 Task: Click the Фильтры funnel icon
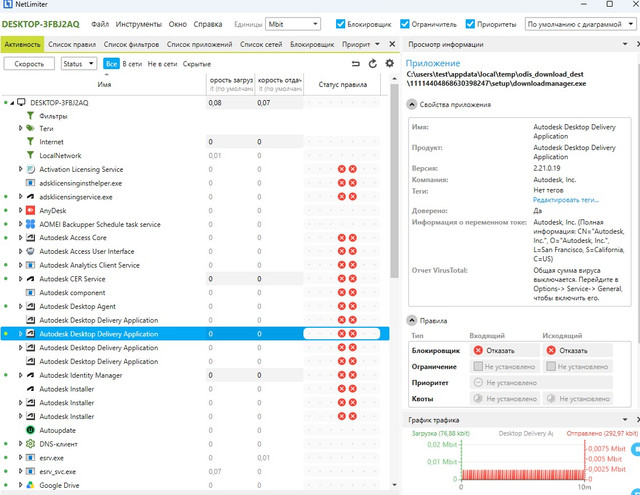[x=30, y=116]
